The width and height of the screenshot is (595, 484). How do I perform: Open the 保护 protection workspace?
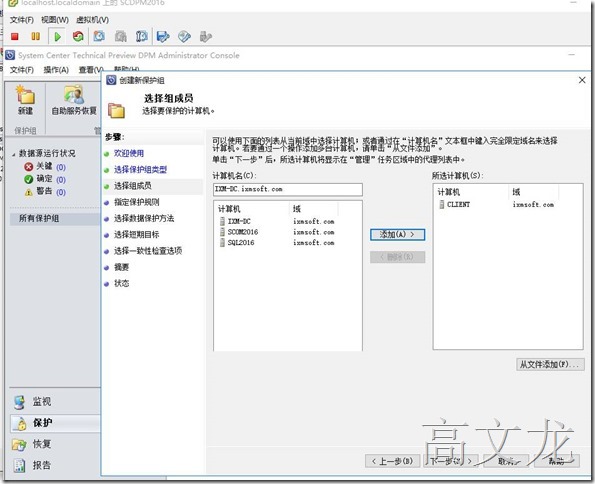55,423
